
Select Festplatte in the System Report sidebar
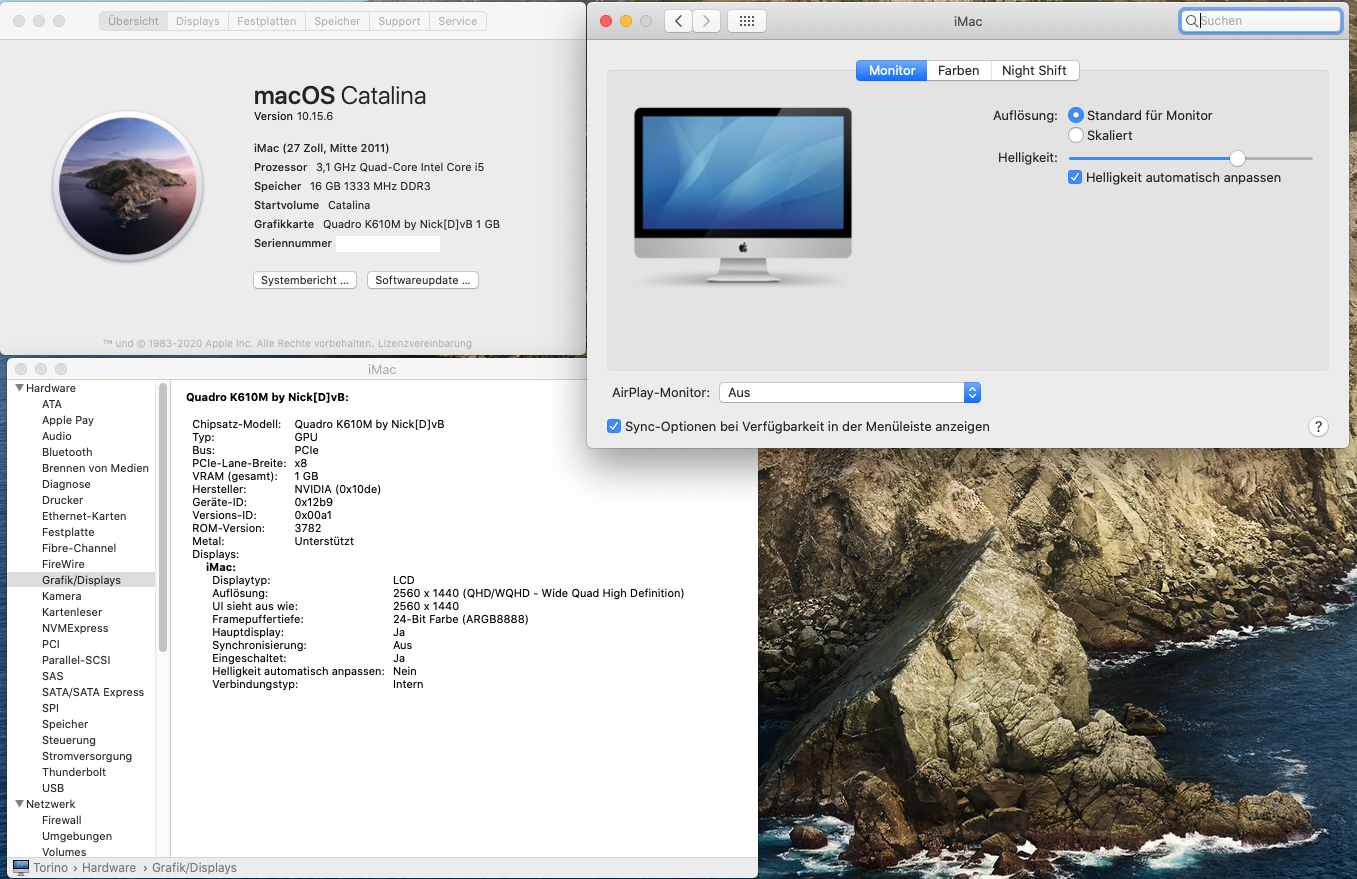click(x=68, y=532)
